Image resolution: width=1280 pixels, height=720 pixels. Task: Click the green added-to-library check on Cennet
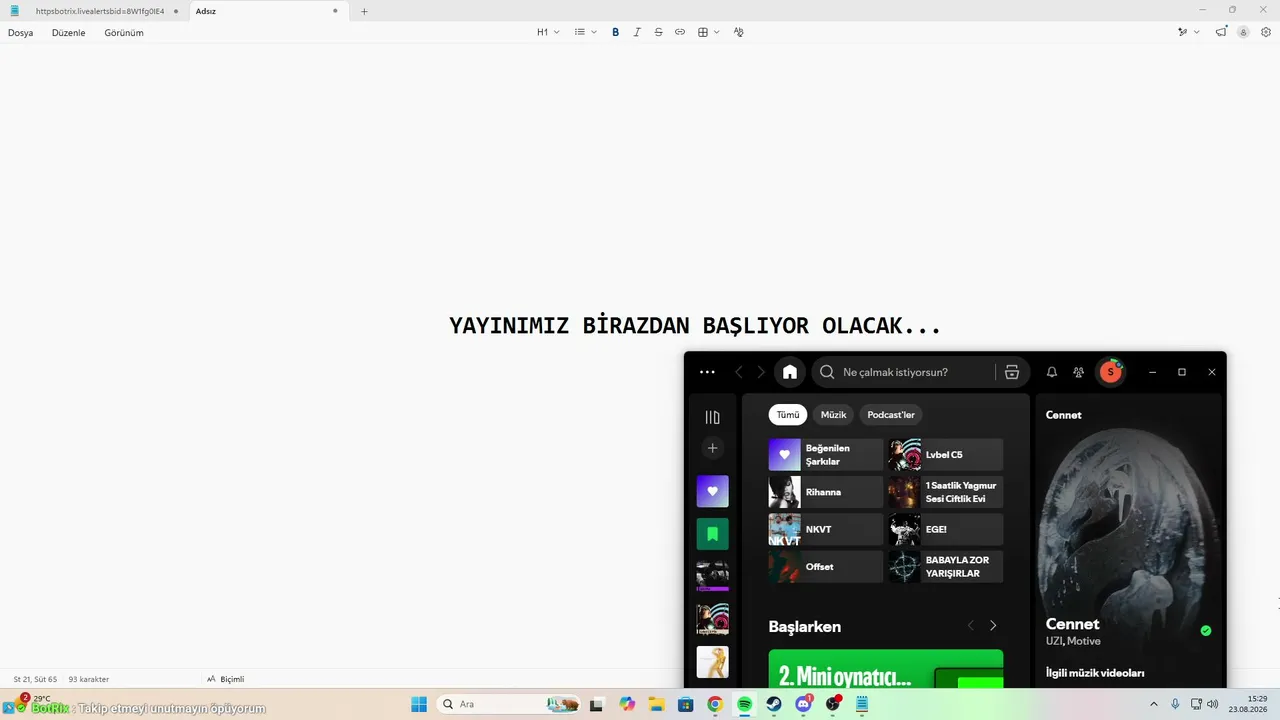[x=1206, y=631]
